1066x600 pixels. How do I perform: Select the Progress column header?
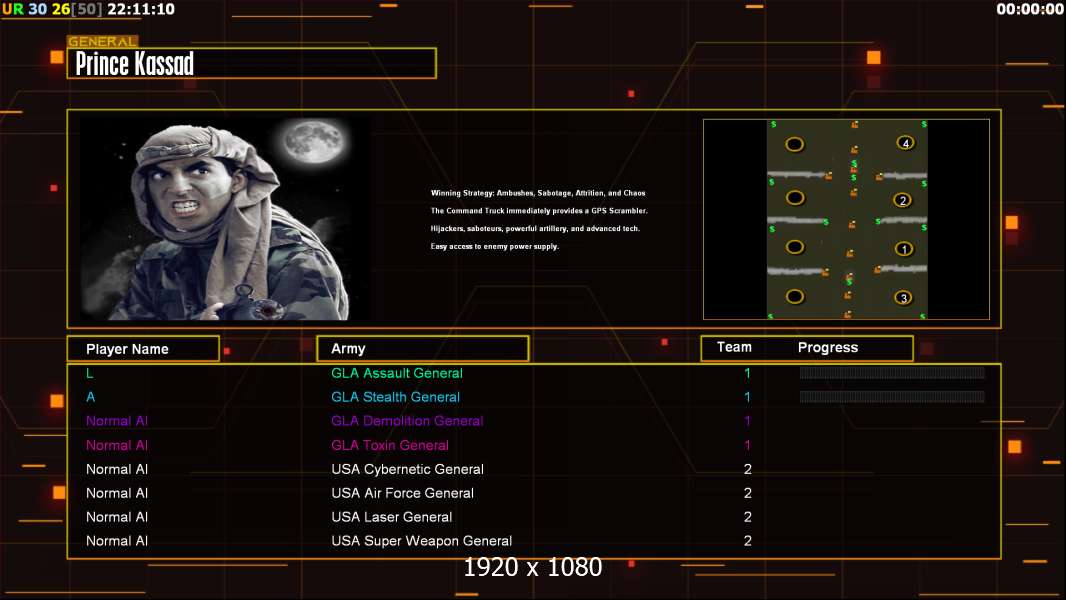[827, 347]
